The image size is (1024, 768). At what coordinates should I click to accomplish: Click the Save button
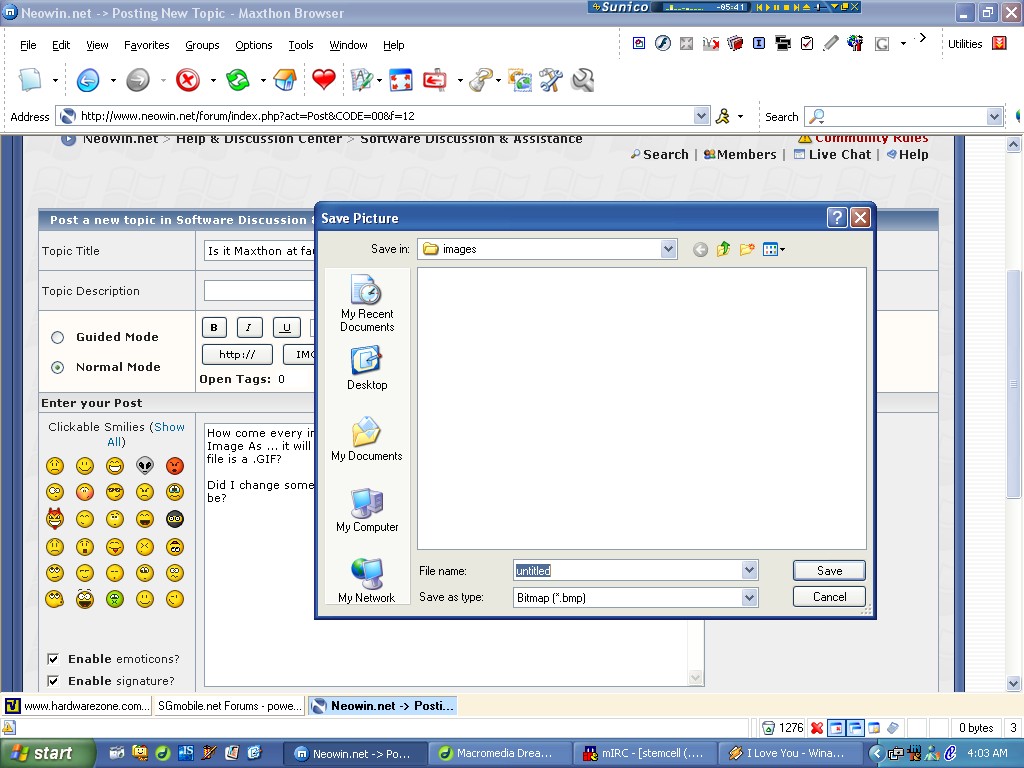(829, 571)
